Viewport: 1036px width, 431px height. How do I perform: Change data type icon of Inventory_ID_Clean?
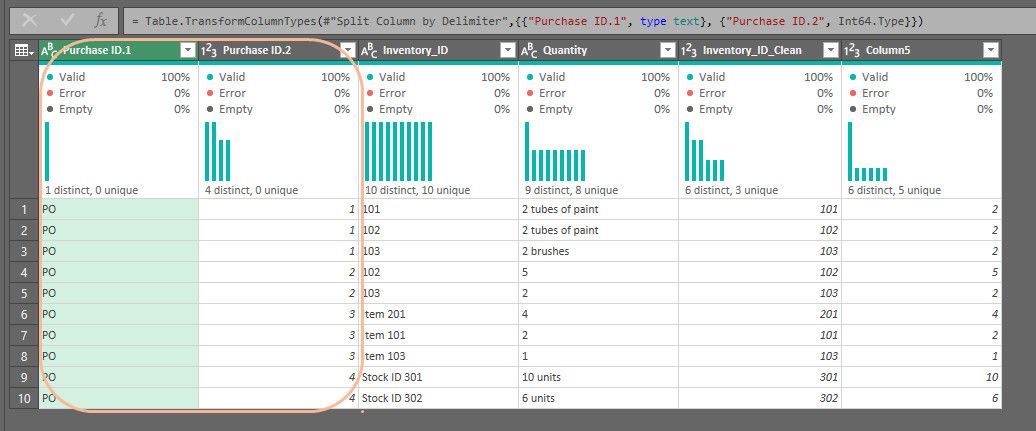(x=689, y=50)
